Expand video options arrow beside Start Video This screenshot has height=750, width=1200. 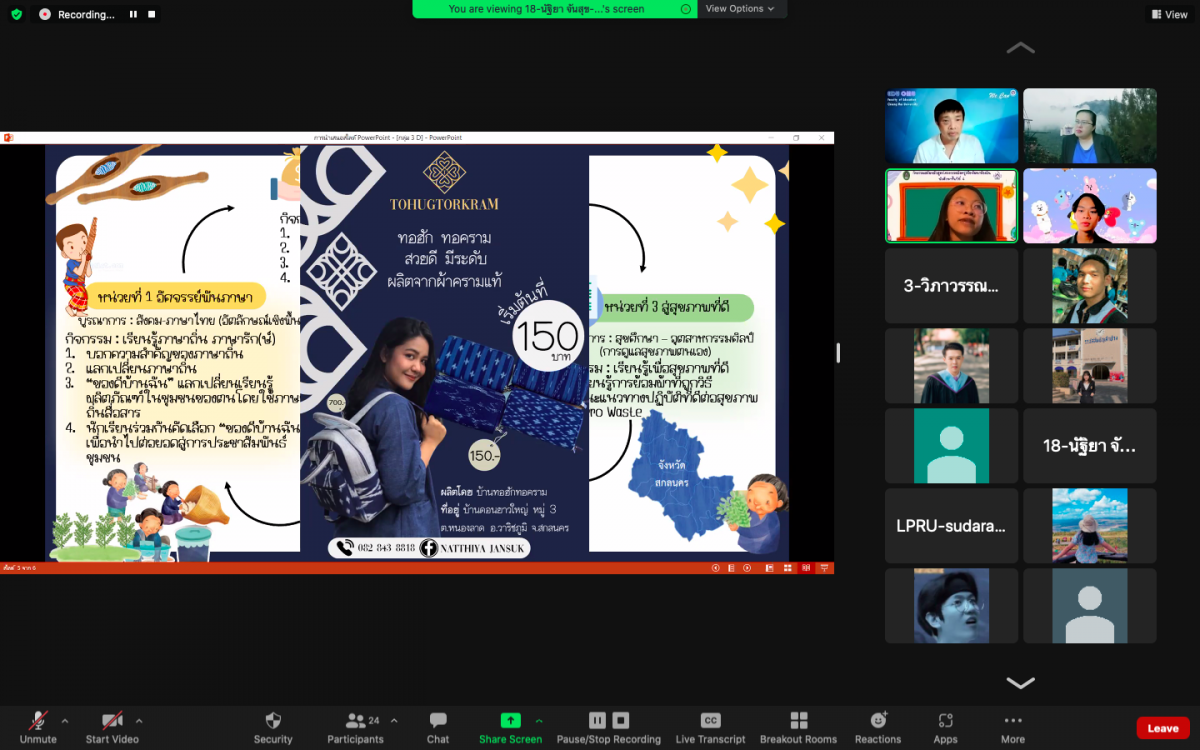pyautogui.click(x=139, y=720)
